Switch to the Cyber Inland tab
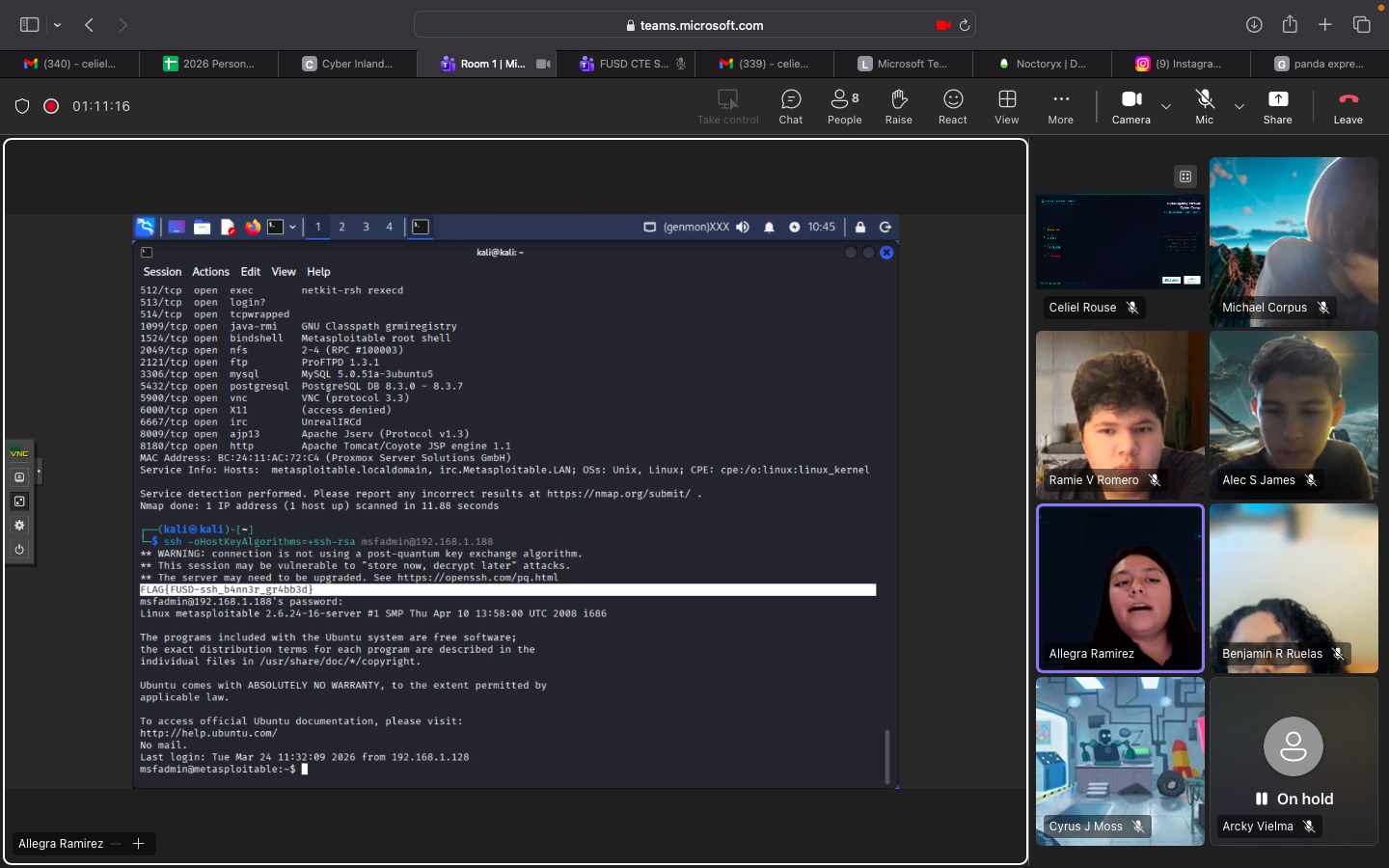This screenshot has height=868, width=1389. click(347, 64)
